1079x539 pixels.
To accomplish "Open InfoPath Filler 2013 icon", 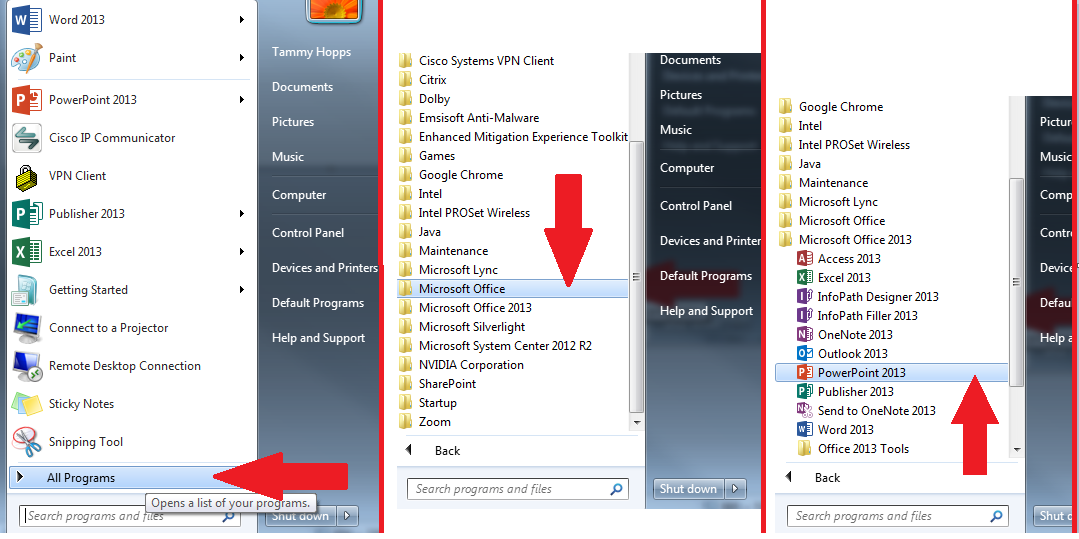I will tap(804, 316).
